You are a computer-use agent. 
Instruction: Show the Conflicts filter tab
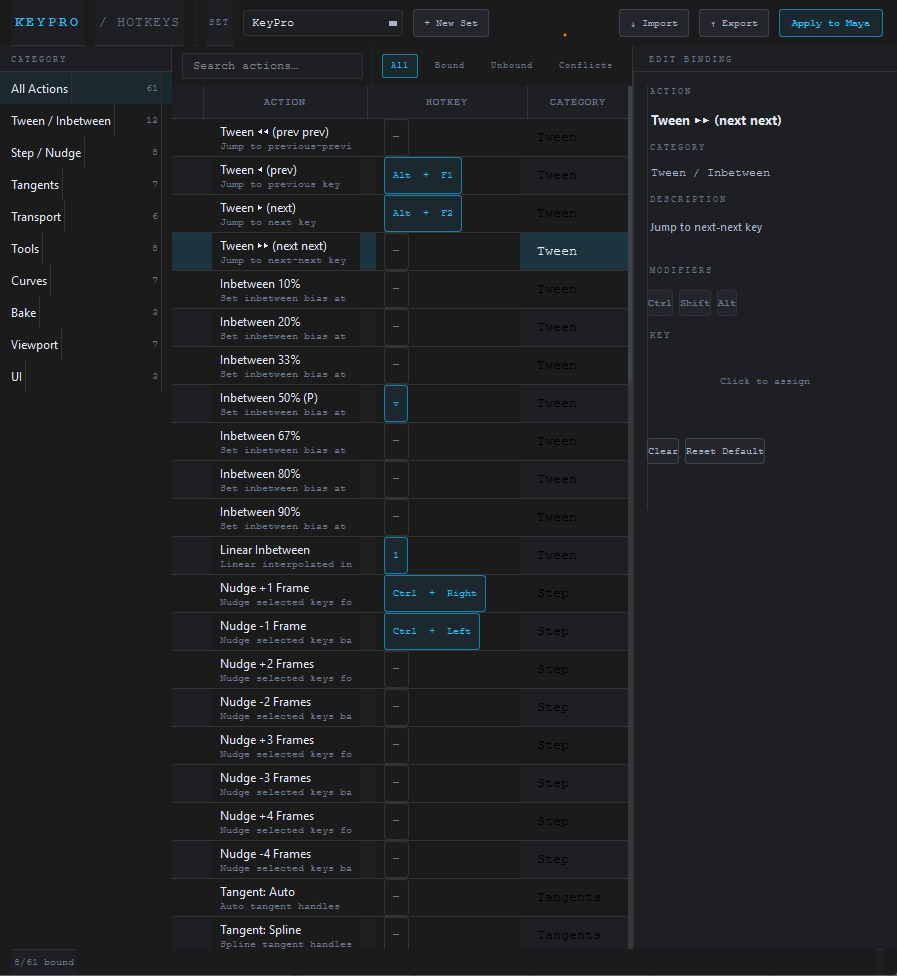[x=585, y=65]
